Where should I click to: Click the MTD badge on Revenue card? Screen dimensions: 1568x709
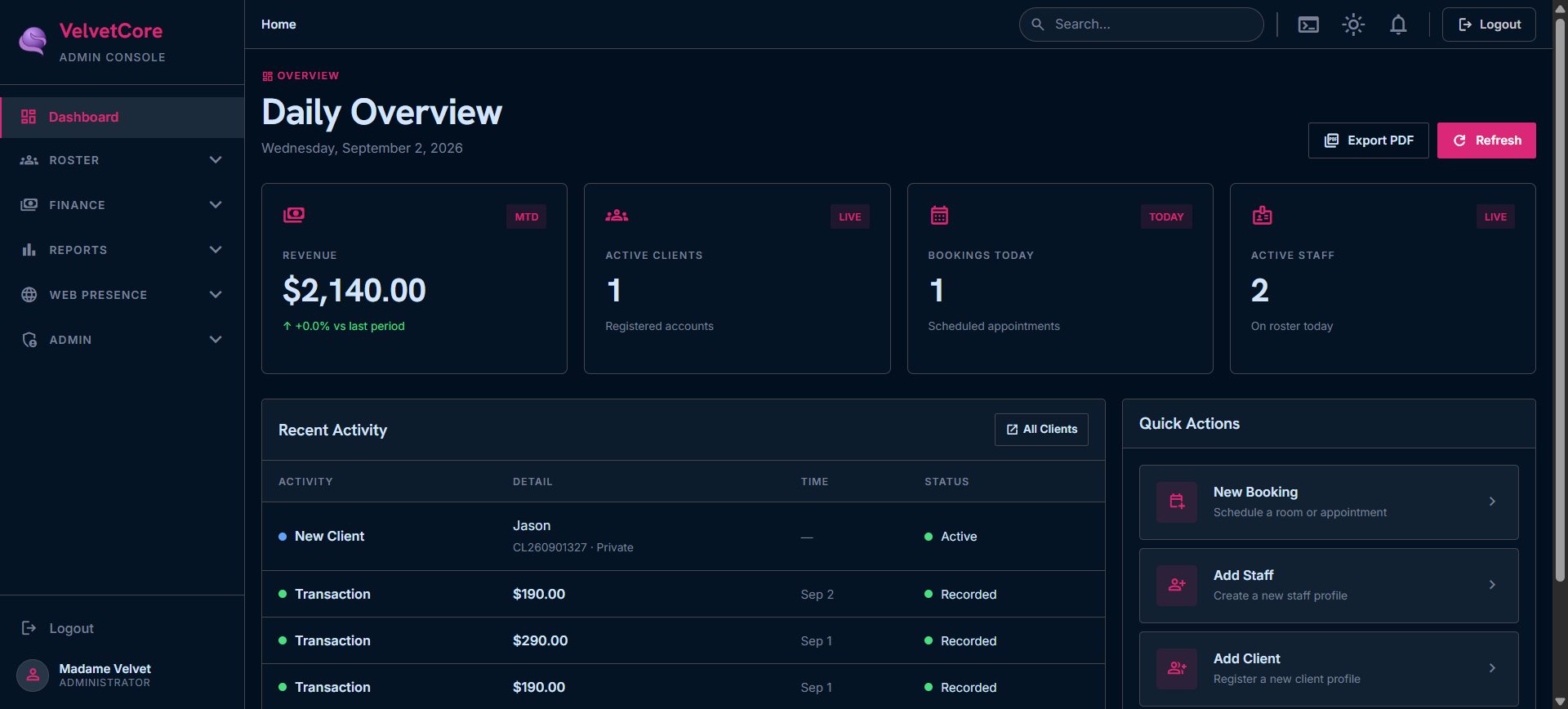coord(527,216)
